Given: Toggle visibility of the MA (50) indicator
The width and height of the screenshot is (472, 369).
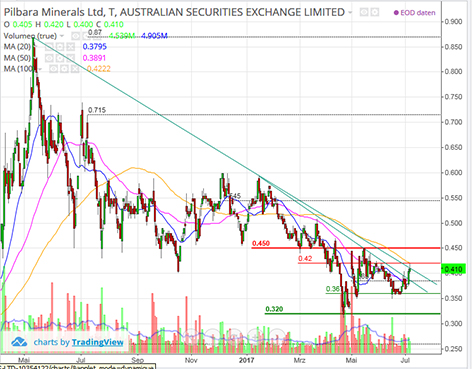Looking at the screenshot, I should click(49, 58).
